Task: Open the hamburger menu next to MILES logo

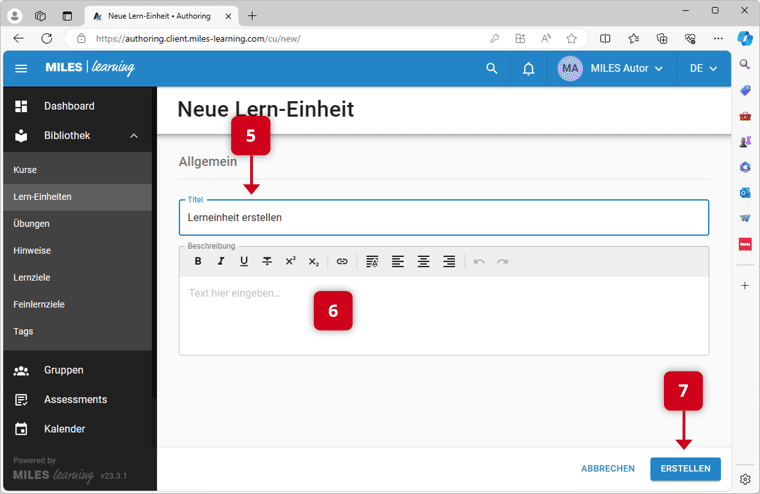Action: point(21,69)
